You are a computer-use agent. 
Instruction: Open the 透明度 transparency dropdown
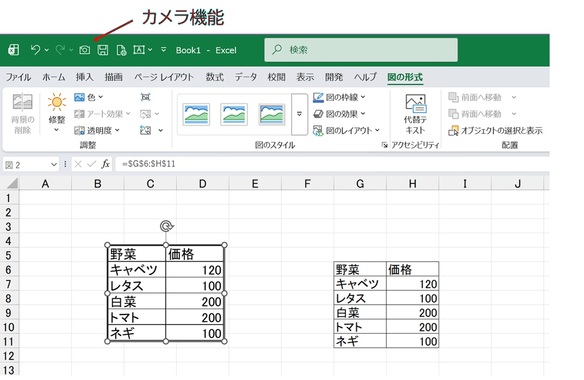97,130
